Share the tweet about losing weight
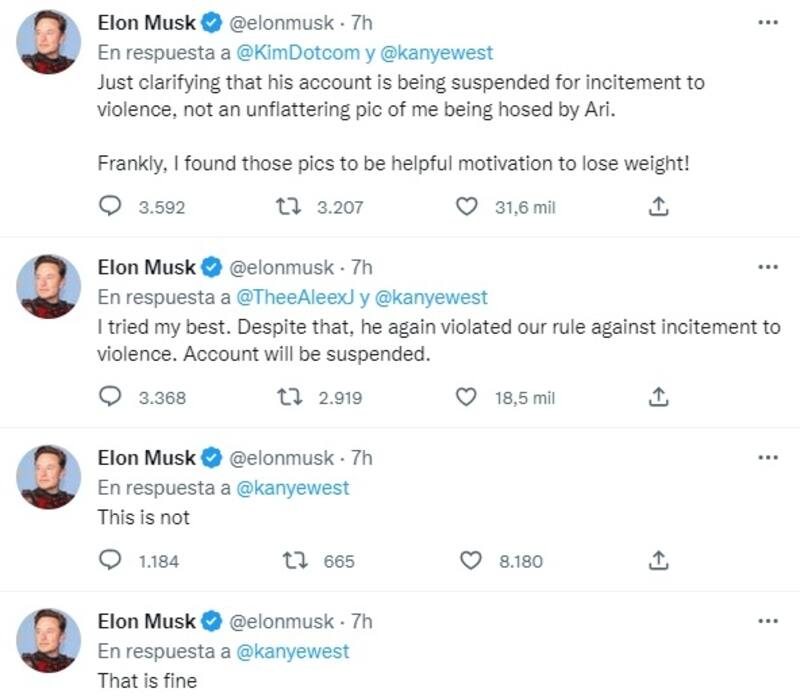The image size is (800, 700). 658,207
